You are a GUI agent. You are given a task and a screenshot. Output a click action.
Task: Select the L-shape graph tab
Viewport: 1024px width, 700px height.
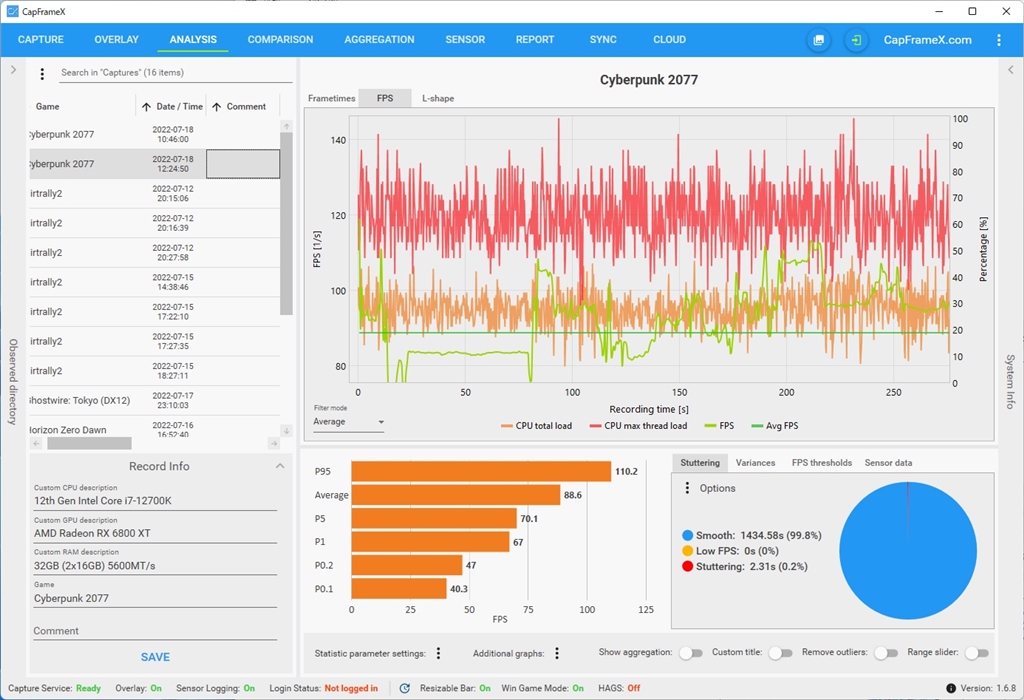437,98
